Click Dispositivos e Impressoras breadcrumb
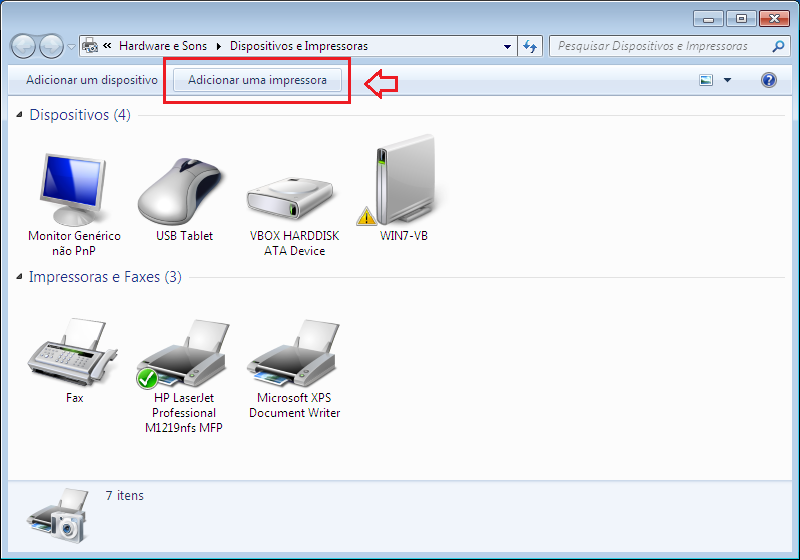800x560 pixels. tap(298, 46)
